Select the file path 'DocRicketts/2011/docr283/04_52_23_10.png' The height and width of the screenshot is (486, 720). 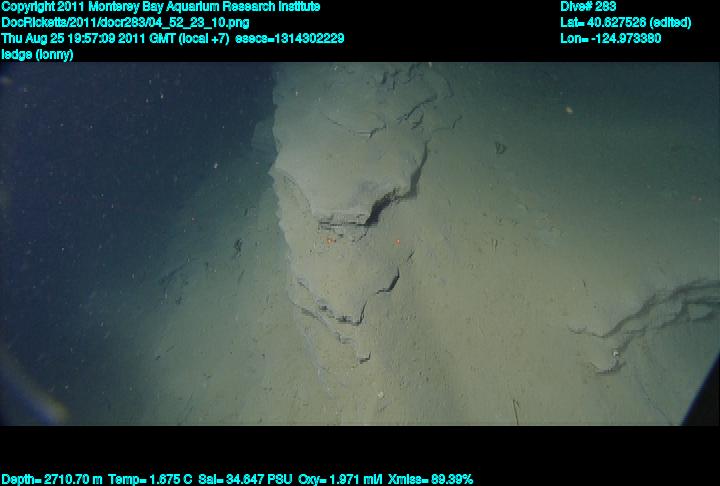click(x=125, y=23)
